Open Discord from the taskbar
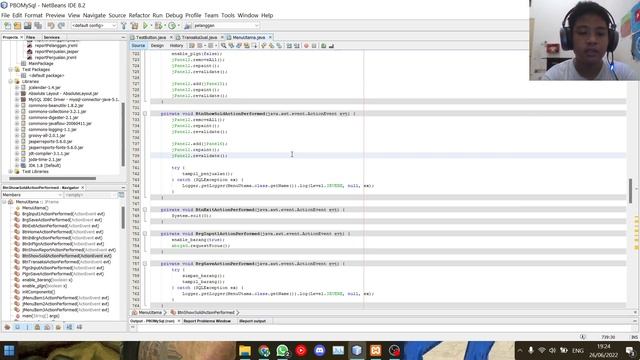The image size is (640, 360). [320, 351]
